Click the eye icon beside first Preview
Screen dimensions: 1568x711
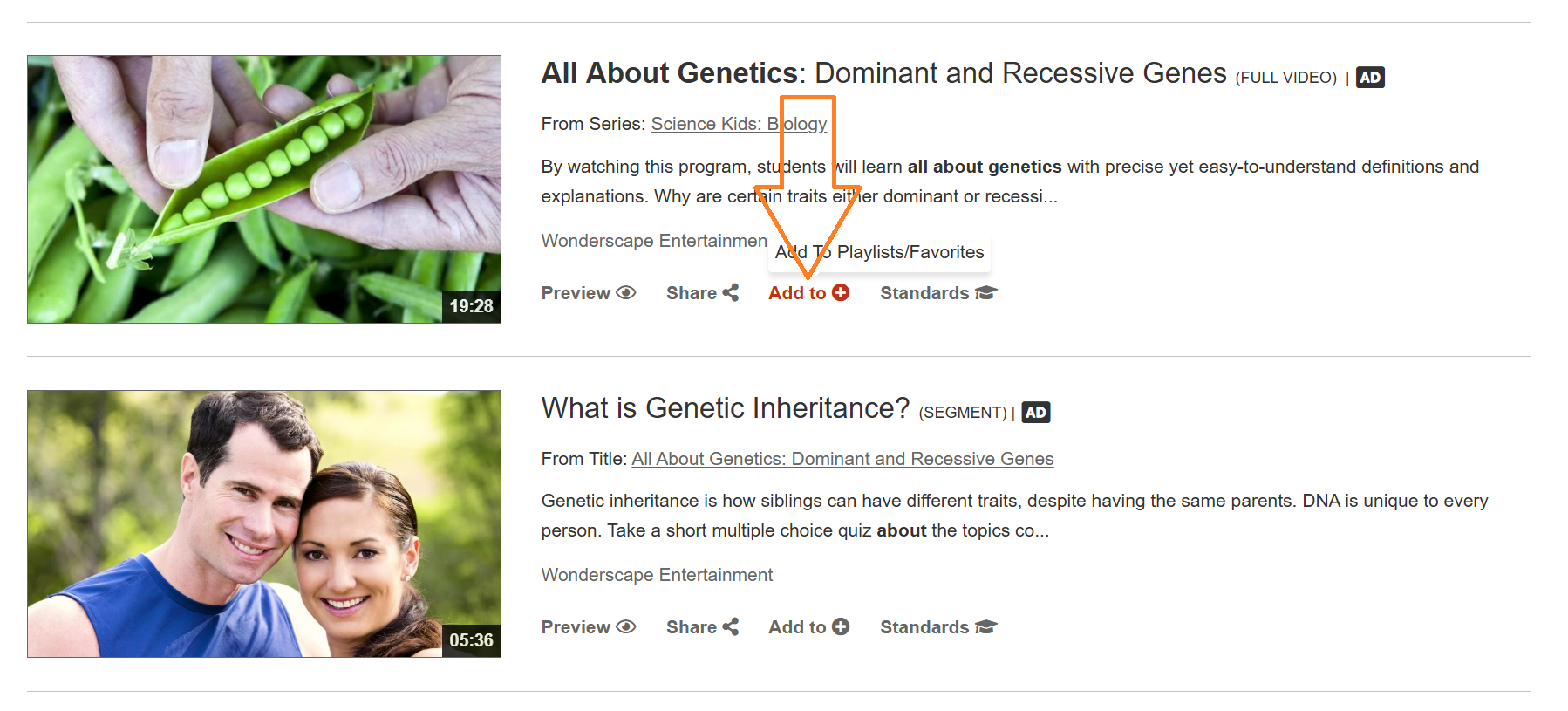pyautogui.click(x=625, y=293)
